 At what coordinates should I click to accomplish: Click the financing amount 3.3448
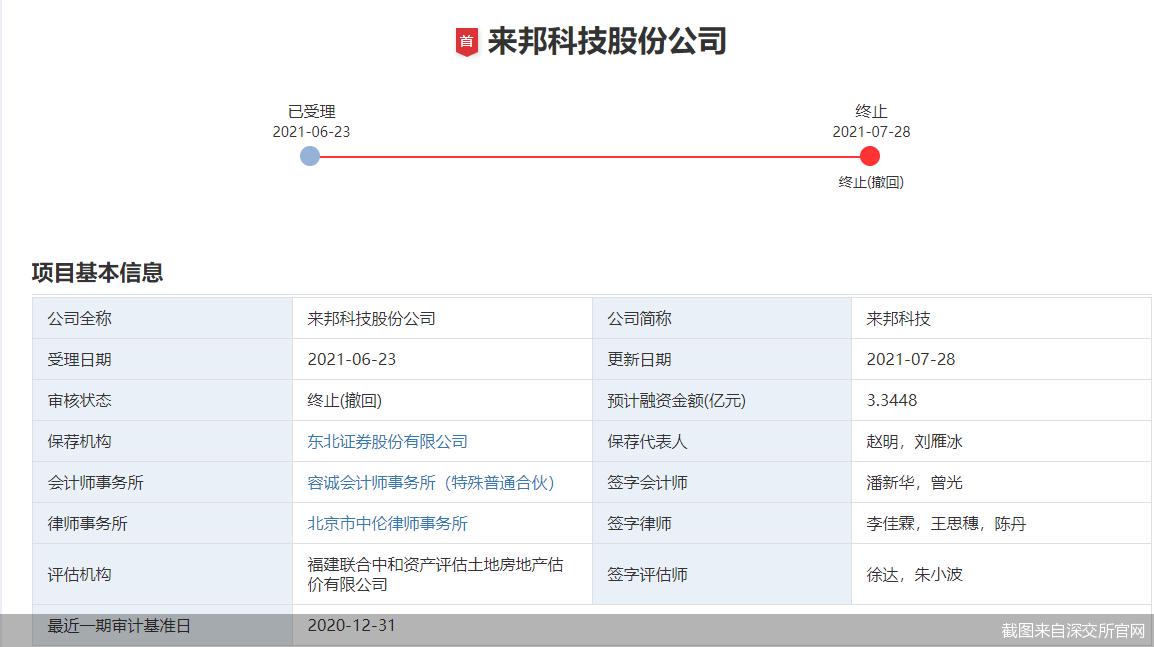(x=892, y=400)
